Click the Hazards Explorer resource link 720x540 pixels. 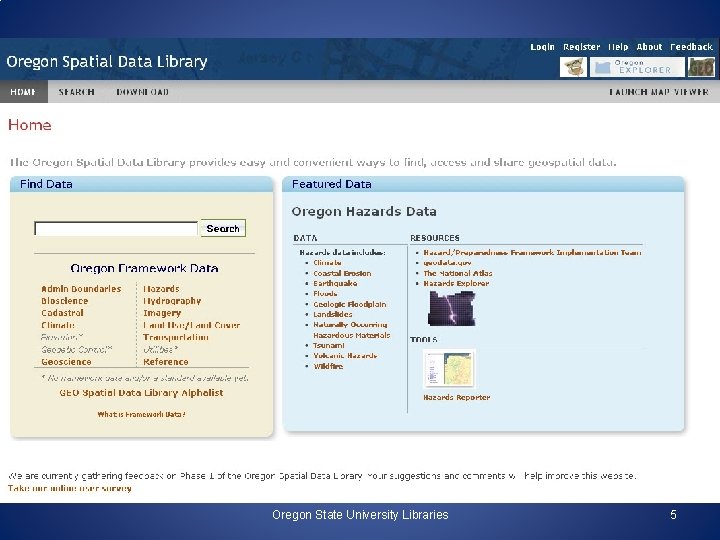(456, 283)
